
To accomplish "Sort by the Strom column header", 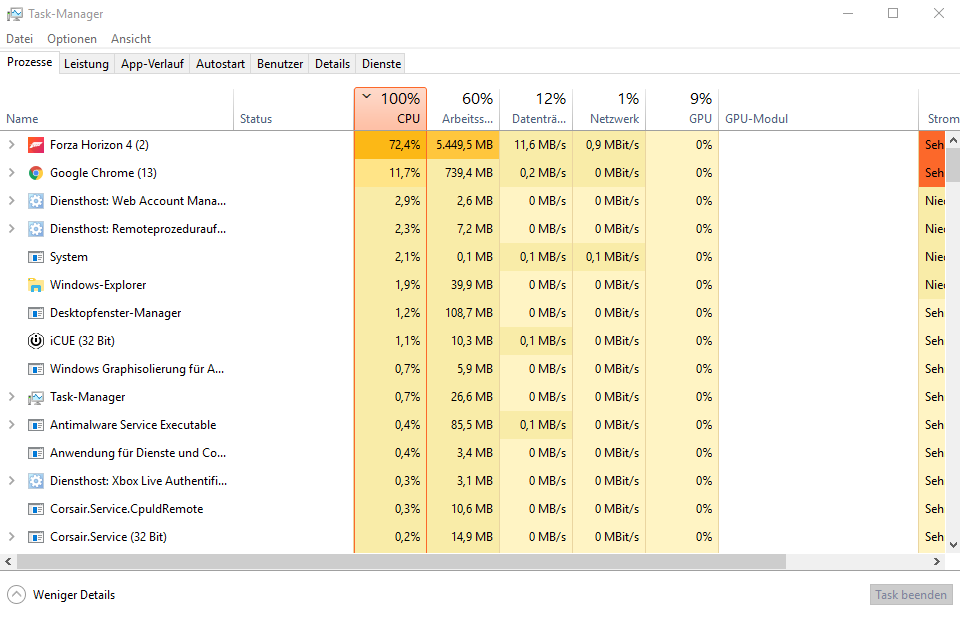I will coord(939,110).
